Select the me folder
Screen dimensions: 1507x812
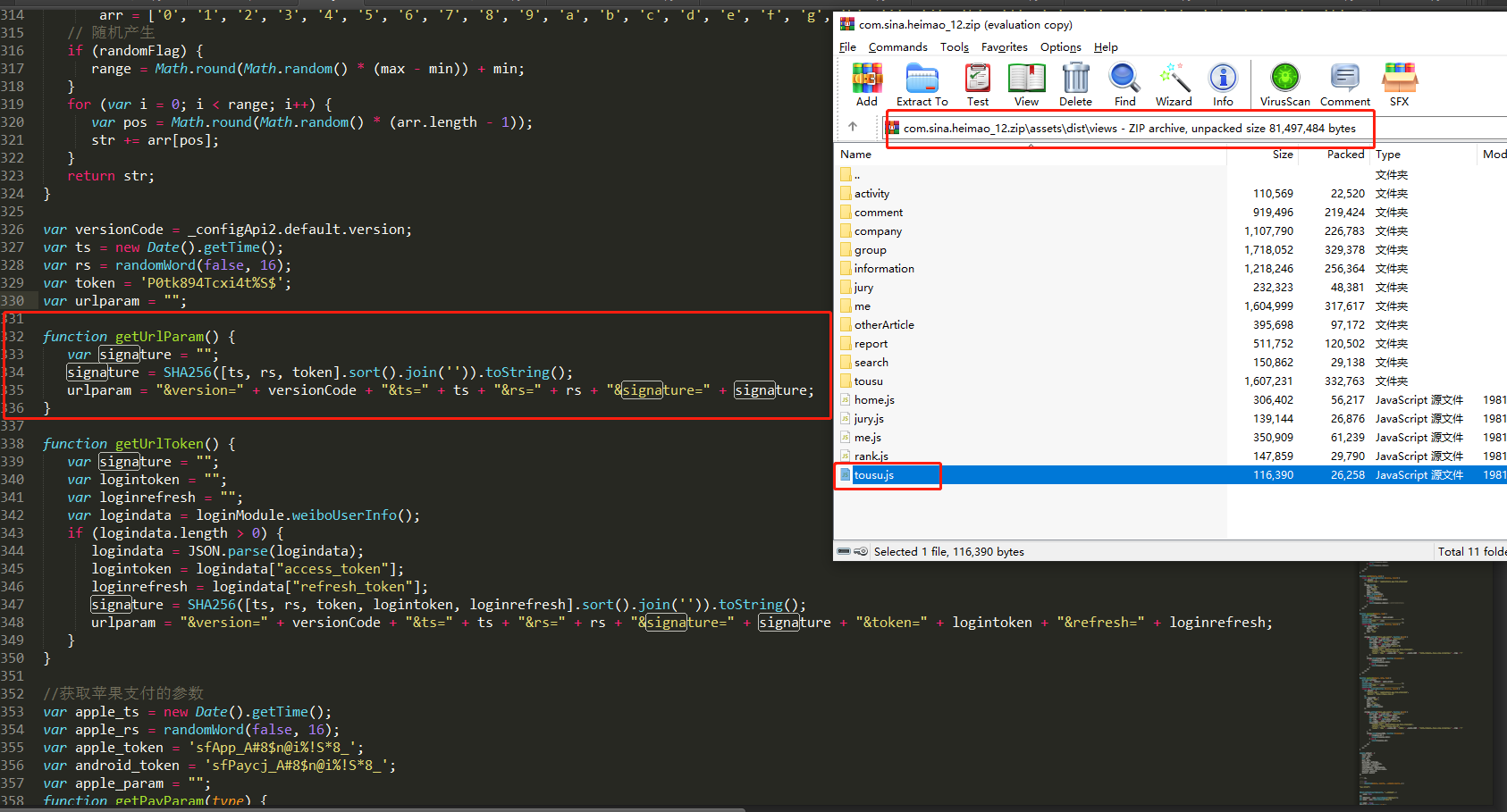pyautogui.click(x=1171, y=306)
